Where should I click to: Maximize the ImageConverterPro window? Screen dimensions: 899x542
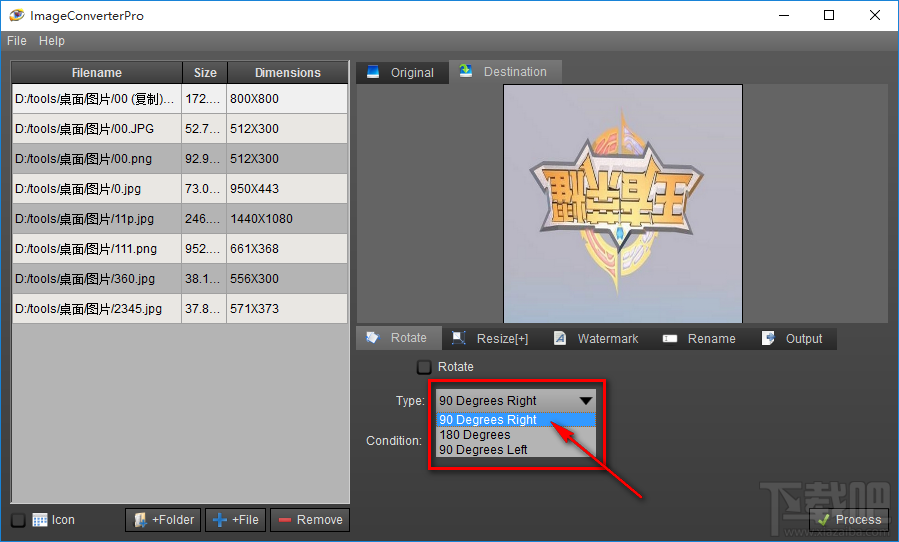tap(828, 15)
